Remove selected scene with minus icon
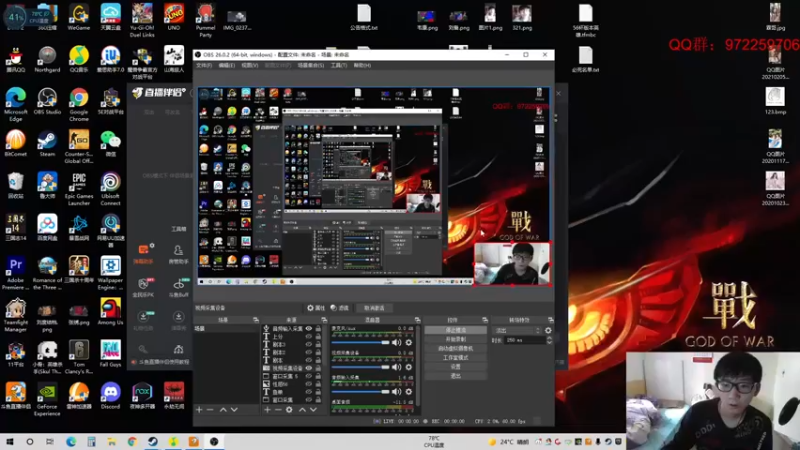800x450 pixels. tap(210, 409)
